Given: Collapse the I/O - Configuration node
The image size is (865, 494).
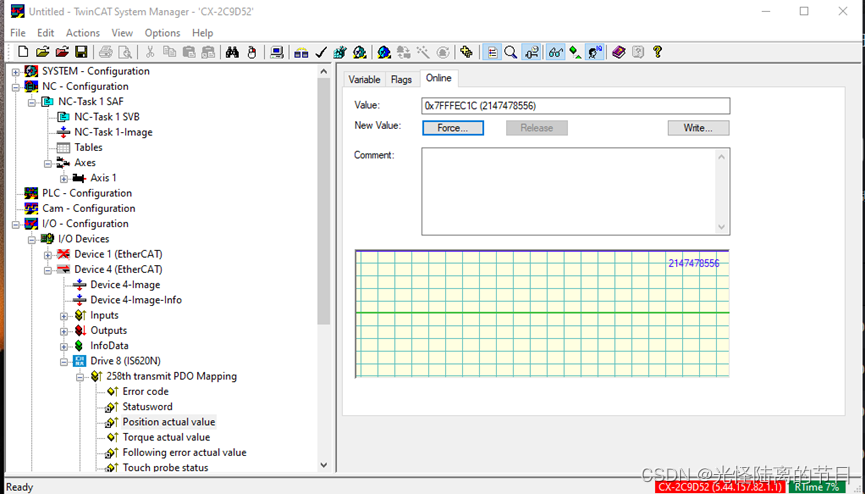Looking at the screenshot, I should click(x=16, y=225).
